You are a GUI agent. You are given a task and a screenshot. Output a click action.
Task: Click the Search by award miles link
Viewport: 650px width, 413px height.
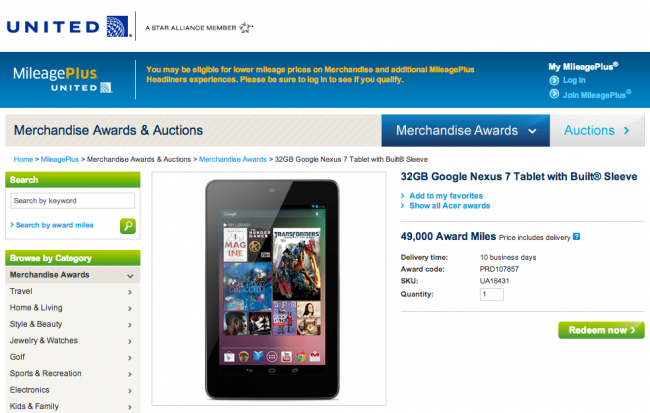pos(55,225)
